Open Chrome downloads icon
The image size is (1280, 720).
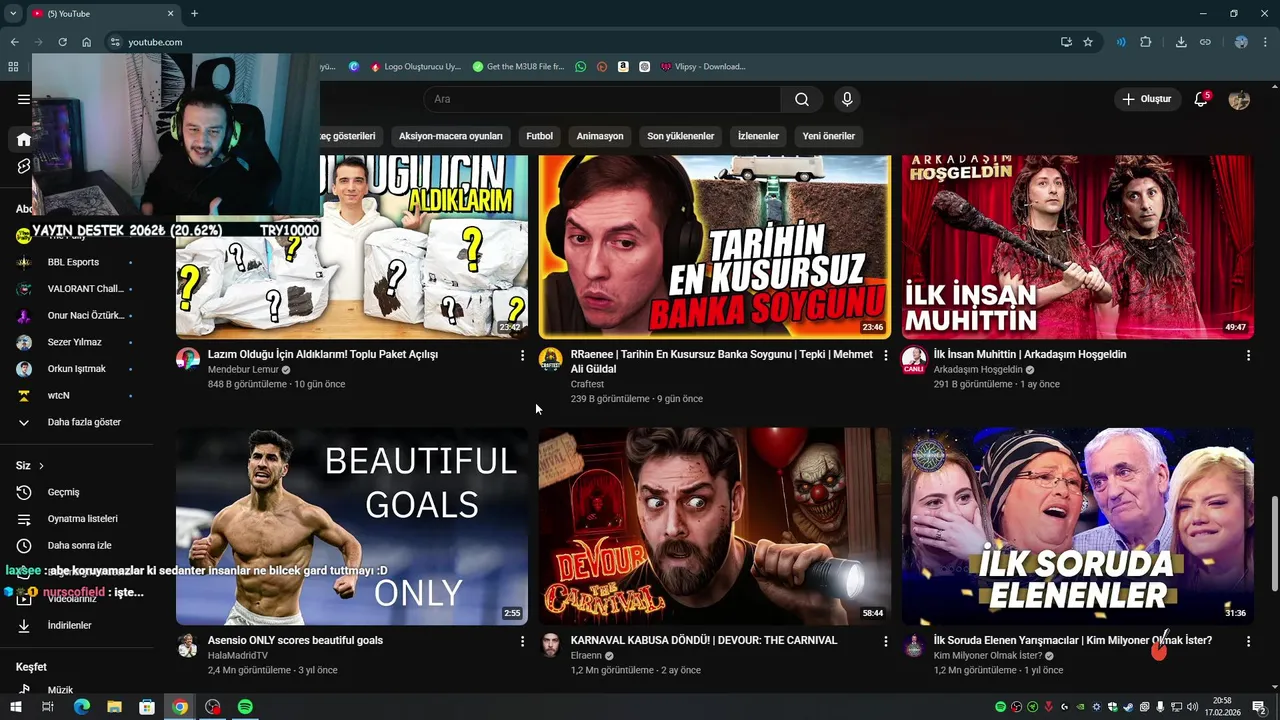[x=1181, y=42]
